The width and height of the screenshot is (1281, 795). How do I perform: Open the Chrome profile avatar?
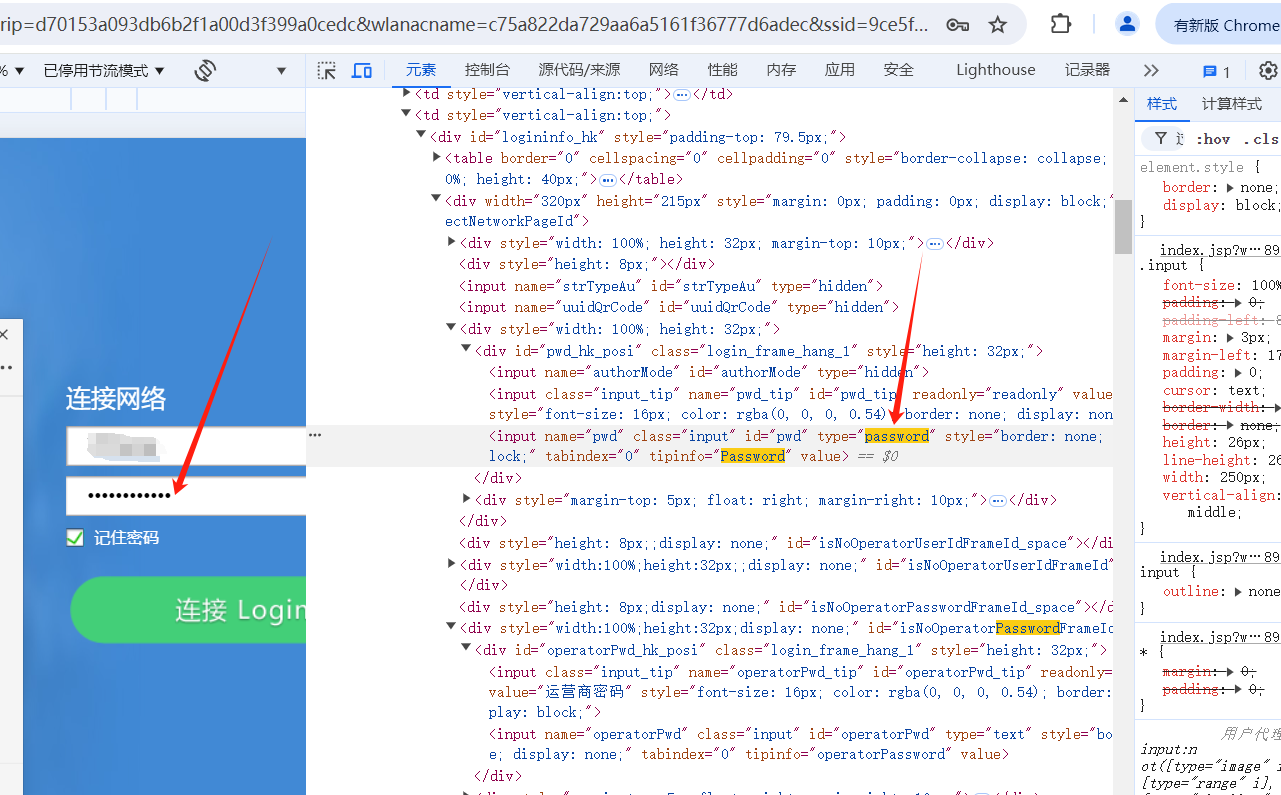1128,25
